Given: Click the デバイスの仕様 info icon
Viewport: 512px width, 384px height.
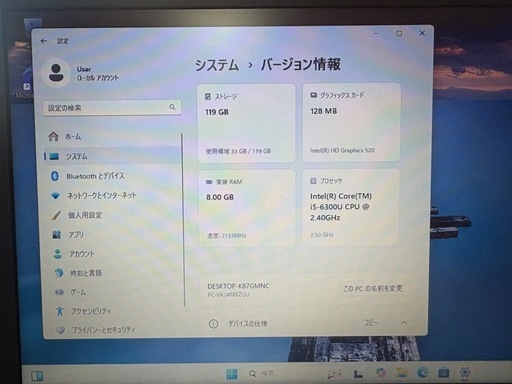Looking at the screenshot, I should pyautogui.click(x=213, y=323).
